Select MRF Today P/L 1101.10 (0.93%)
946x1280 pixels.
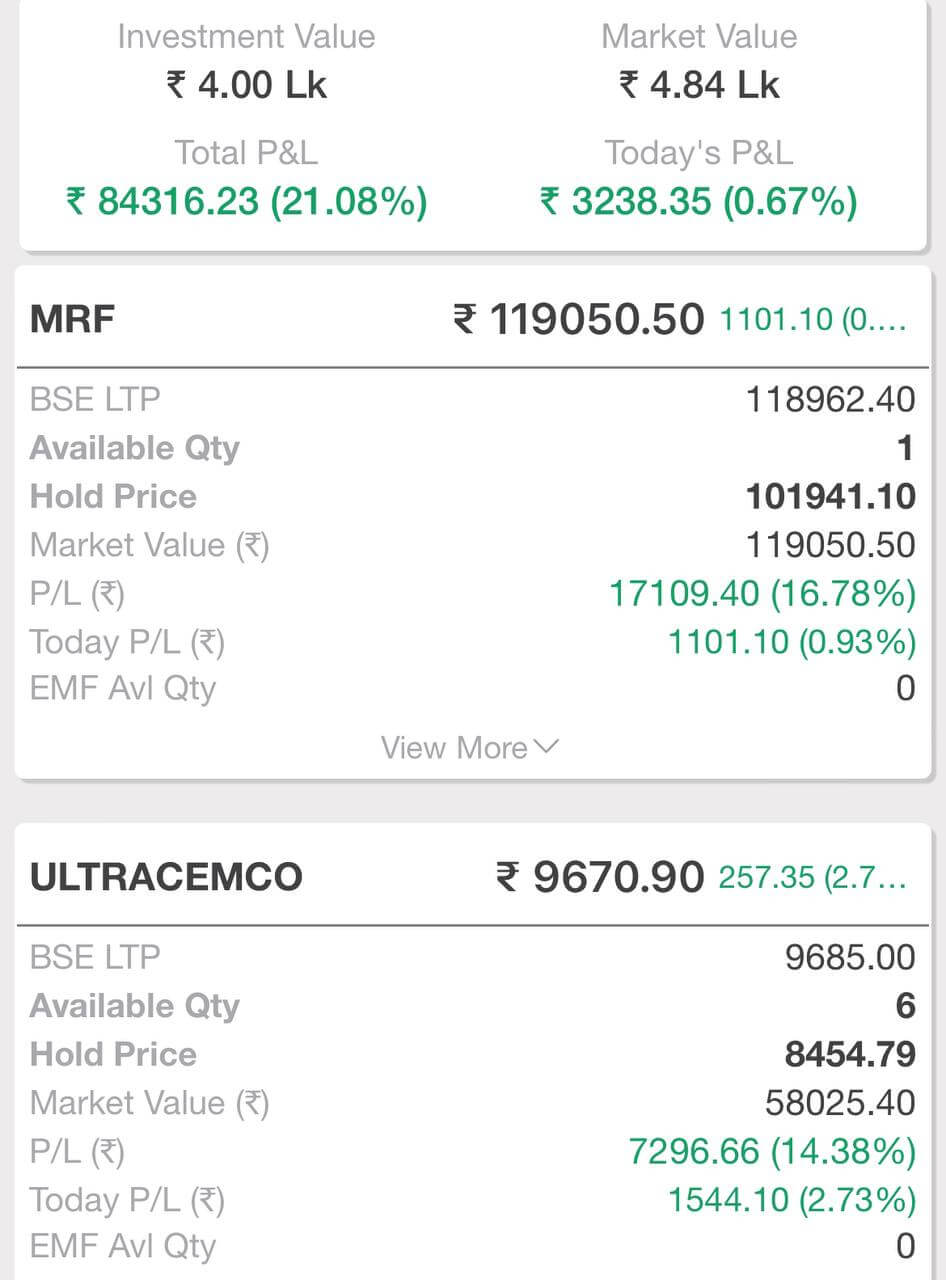pos(792,641)
